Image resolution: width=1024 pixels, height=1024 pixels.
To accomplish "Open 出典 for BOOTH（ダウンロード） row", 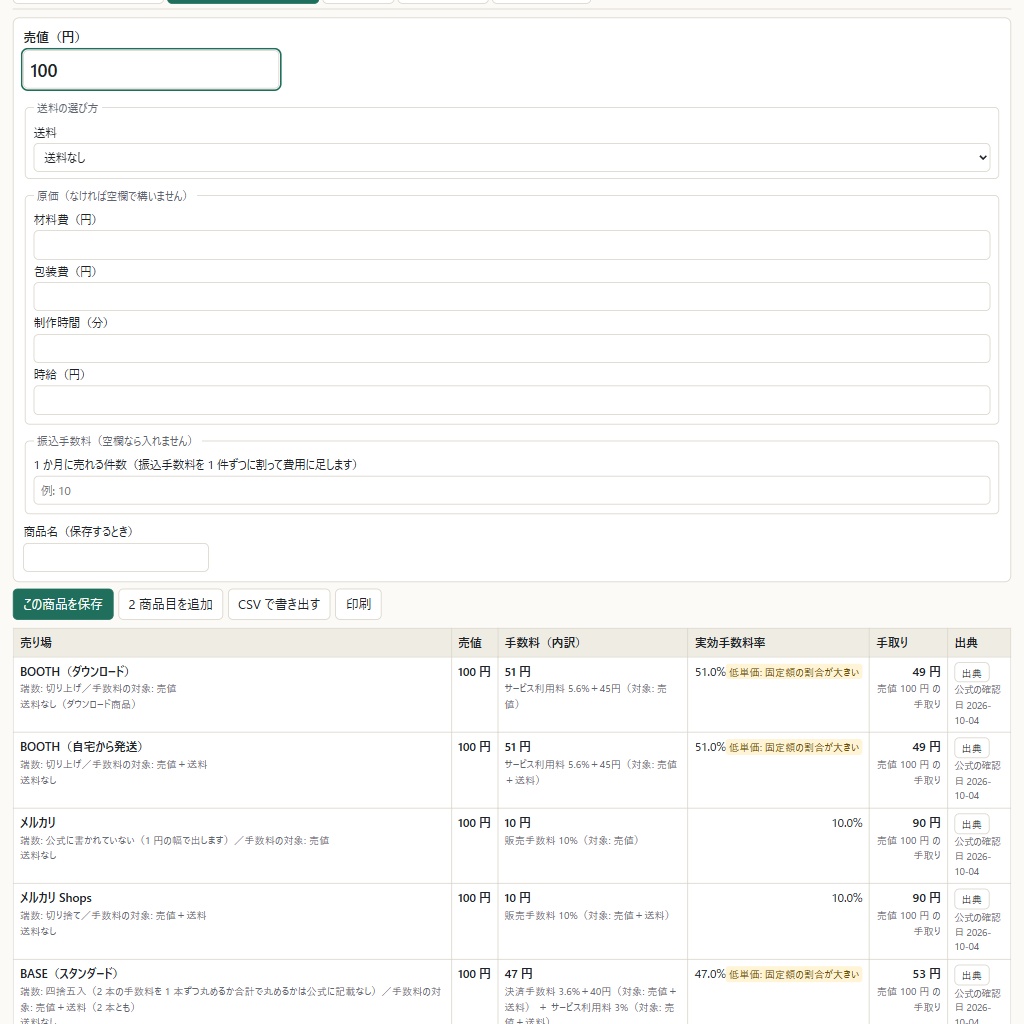I will 971,673.
